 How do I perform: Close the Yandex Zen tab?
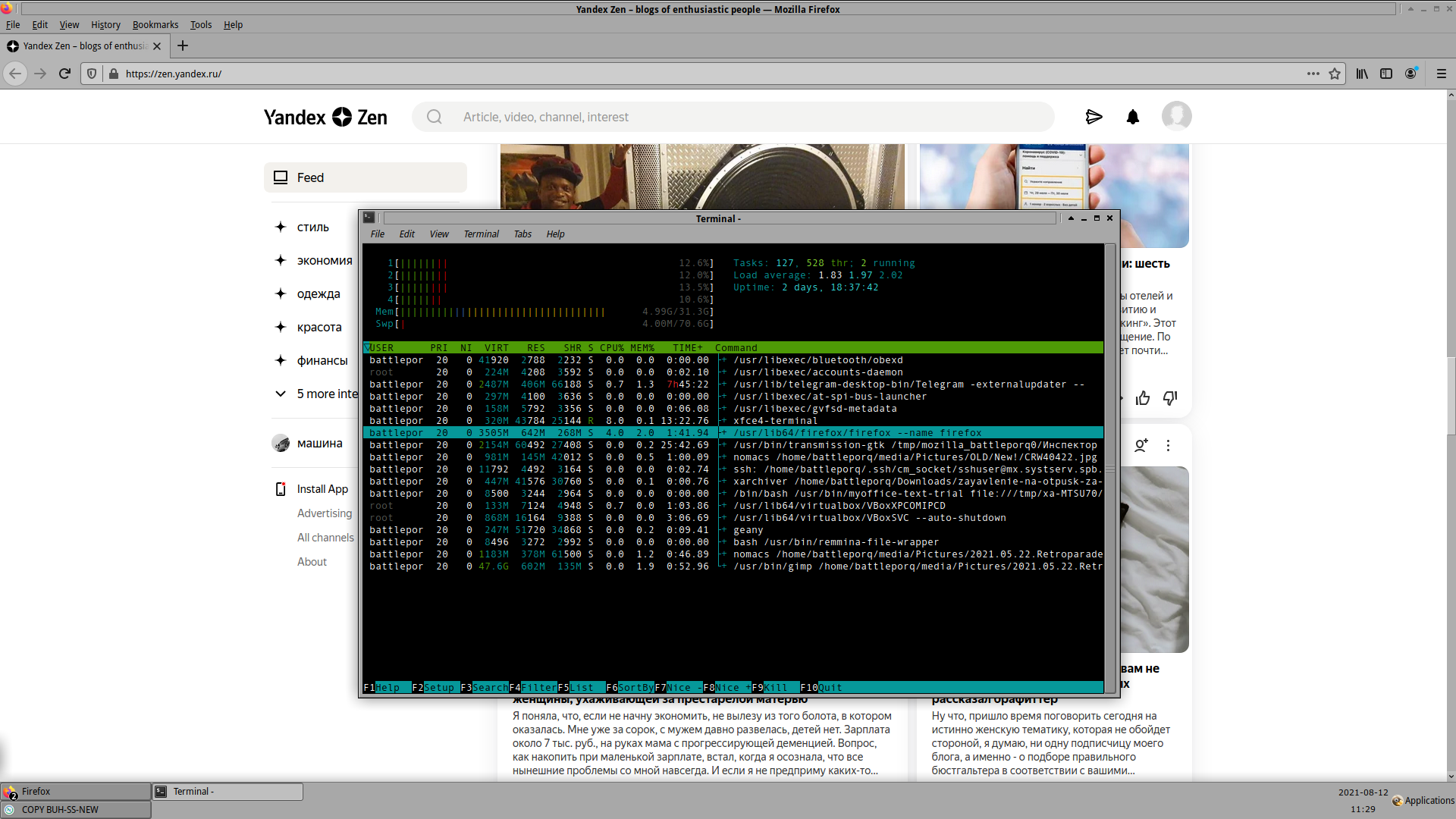coord(157,46)
